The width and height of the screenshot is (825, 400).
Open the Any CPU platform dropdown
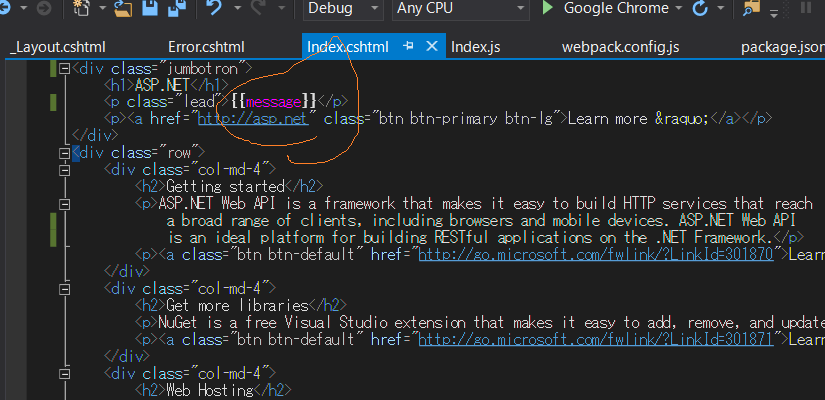(460, 9)
